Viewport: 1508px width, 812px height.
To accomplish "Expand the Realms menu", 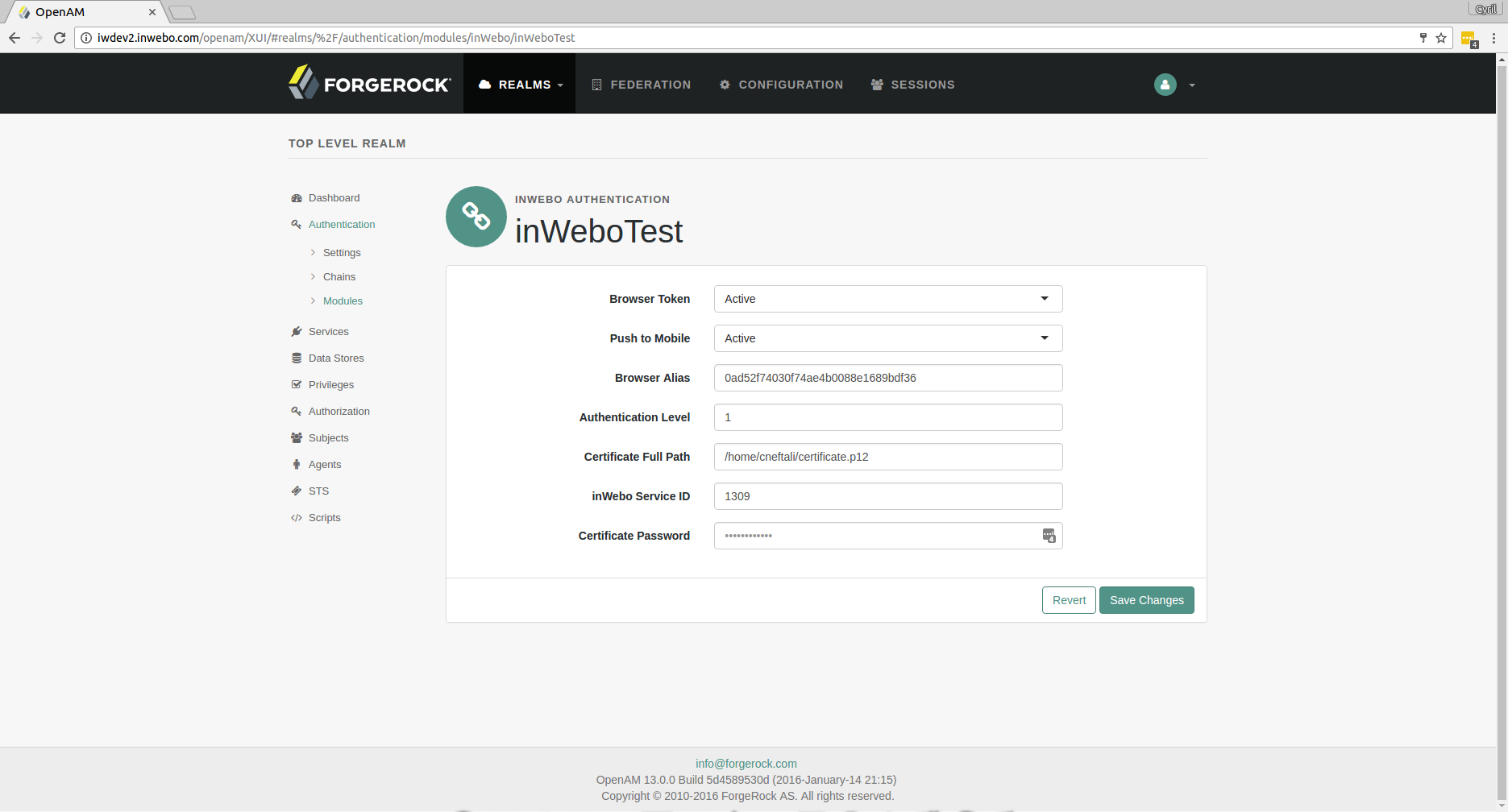I will [520, 85].
